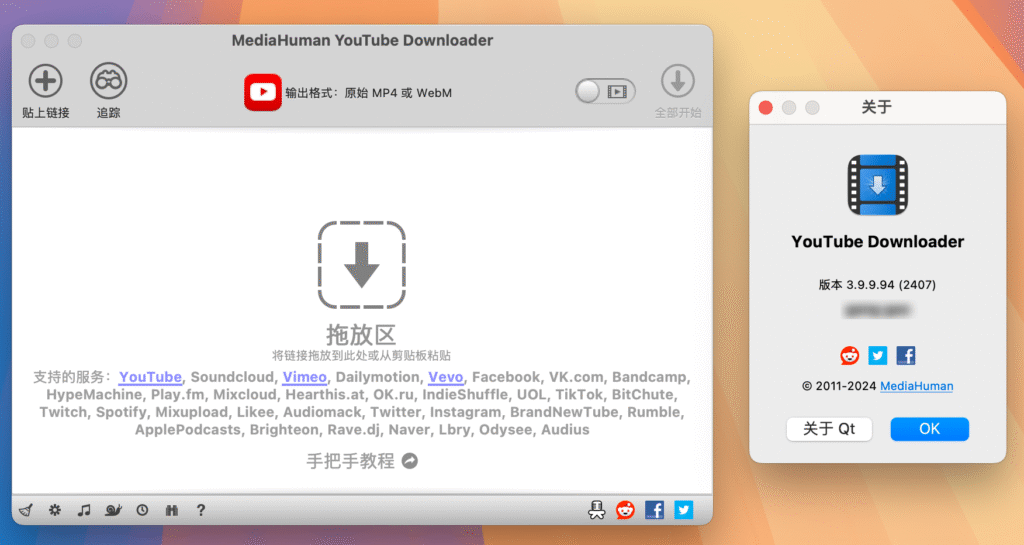Click the arrow icon next to 手把手教程
The width and height of the screenshot is (1024, 545).
409,461
